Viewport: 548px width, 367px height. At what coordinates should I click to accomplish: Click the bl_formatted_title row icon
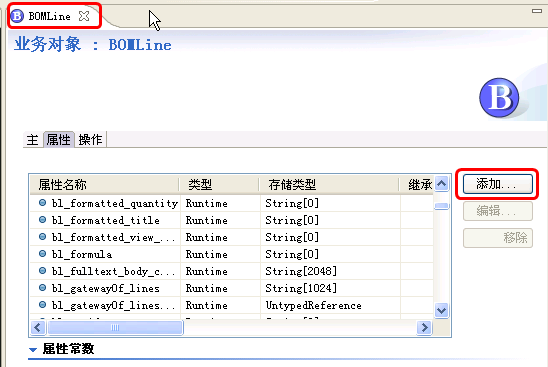(x=42, y=220)
